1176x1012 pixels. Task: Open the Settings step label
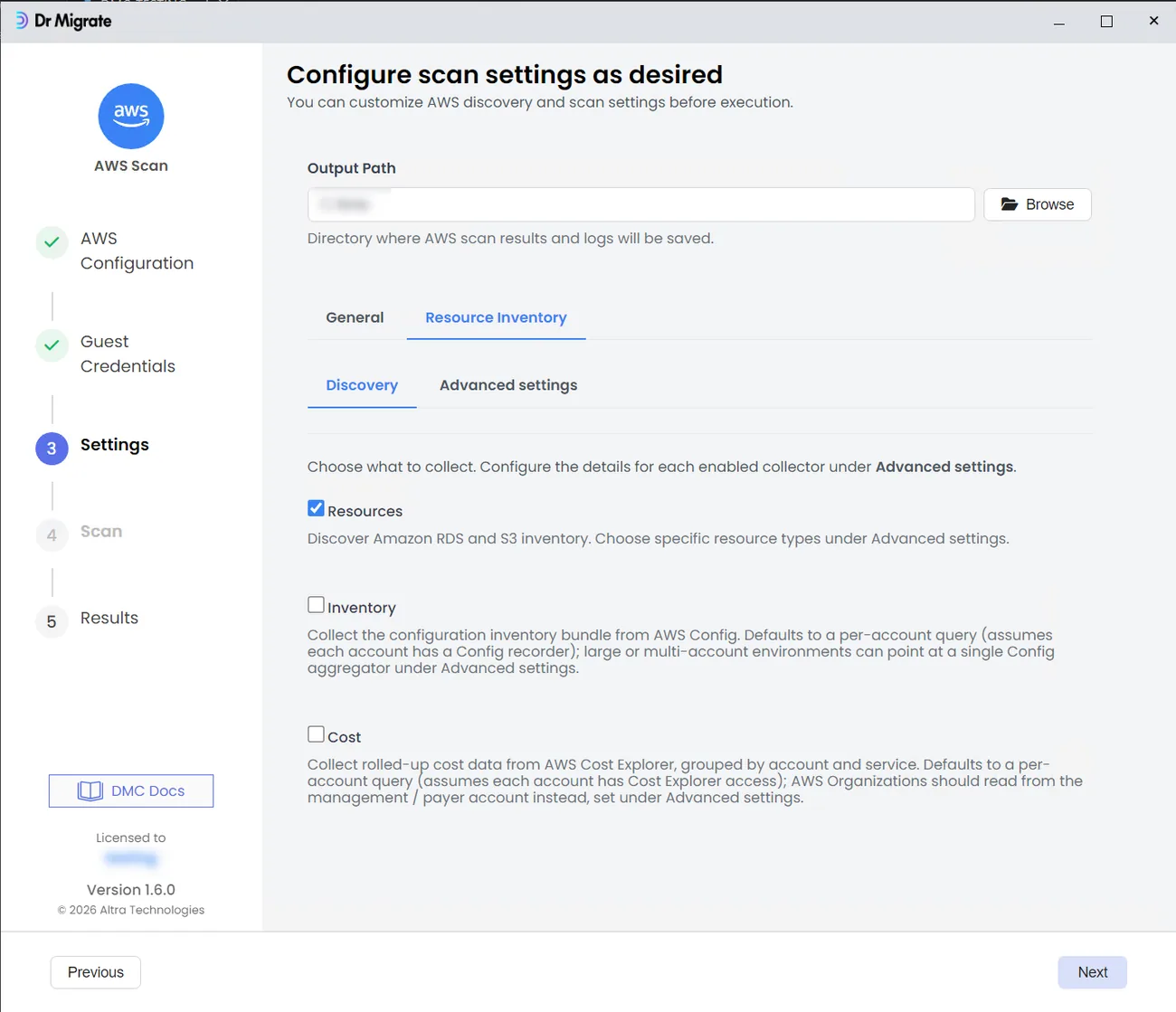(115, 445)
